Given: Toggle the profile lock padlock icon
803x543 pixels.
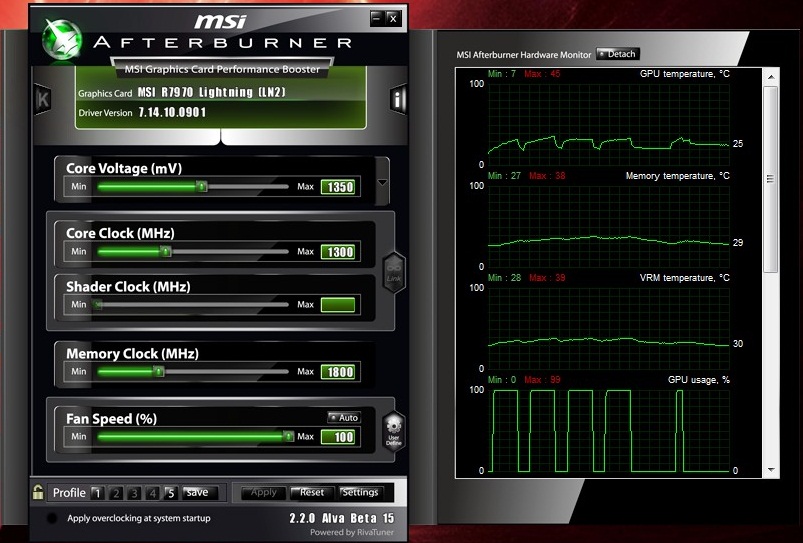Looking at the screenshot, I should pyautogui.click(x=38, y=492).
